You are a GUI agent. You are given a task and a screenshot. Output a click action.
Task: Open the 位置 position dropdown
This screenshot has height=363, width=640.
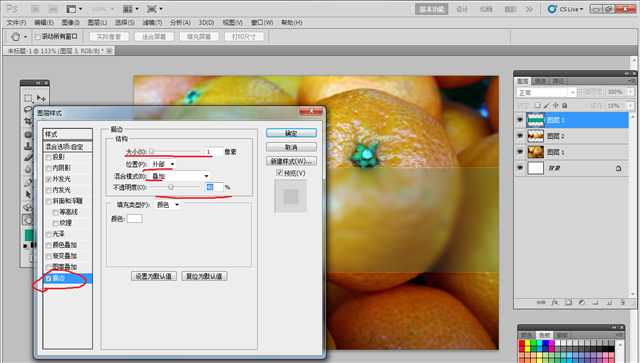(162, 164)
